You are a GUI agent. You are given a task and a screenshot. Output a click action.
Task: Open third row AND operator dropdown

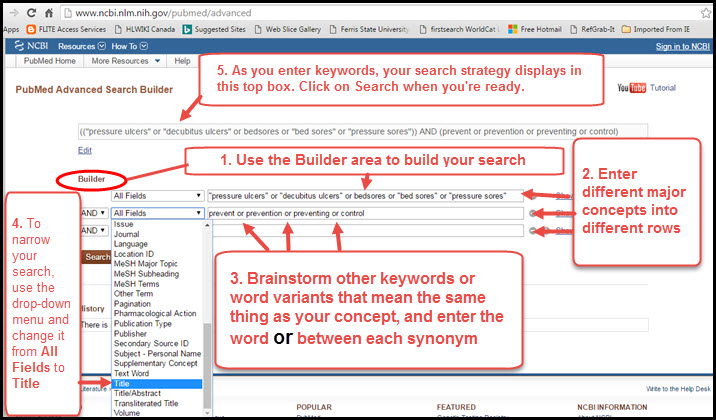tap(95, 231)
